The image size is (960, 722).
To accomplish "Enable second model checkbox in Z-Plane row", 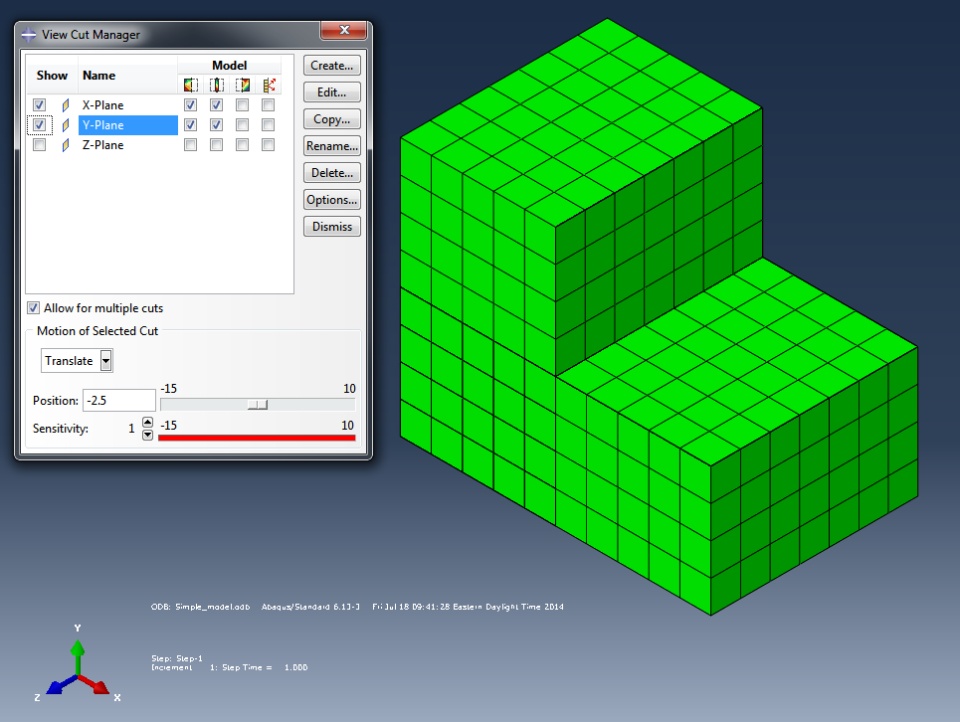I will coord(216,145).
